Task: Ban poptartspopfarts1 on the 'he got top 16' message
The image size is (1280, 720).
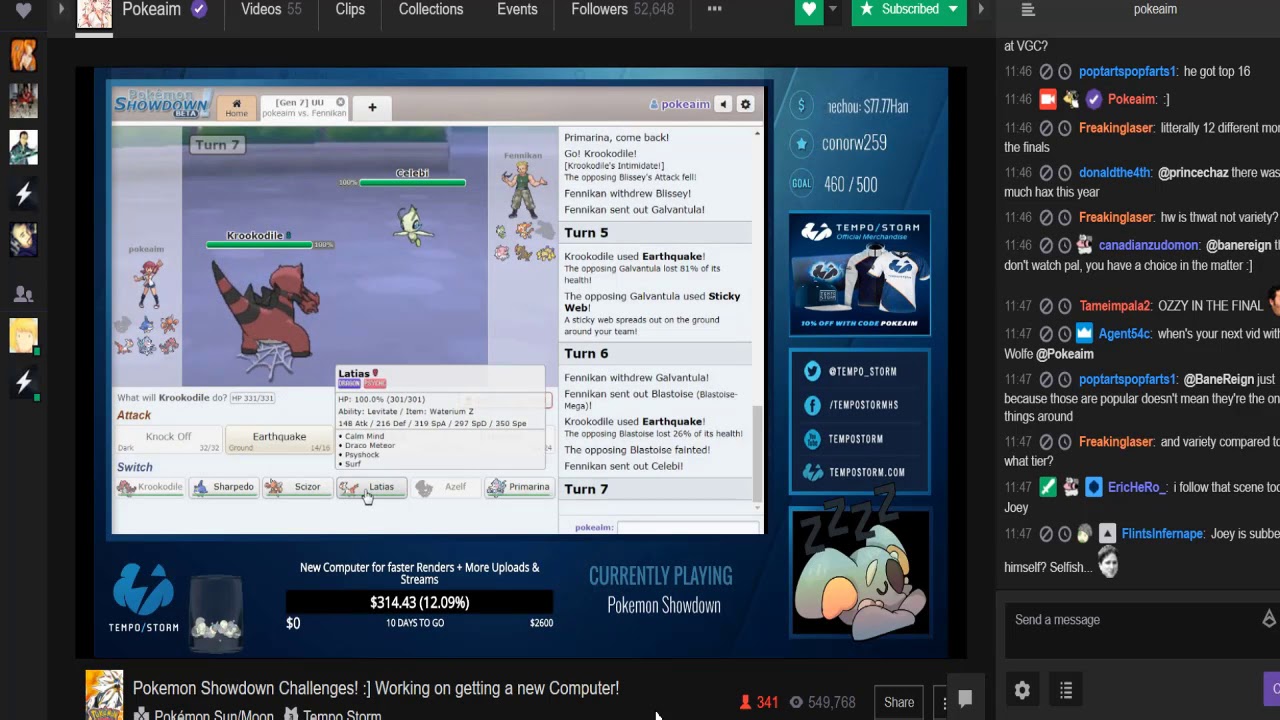Action: click(x=1046, y=72)
